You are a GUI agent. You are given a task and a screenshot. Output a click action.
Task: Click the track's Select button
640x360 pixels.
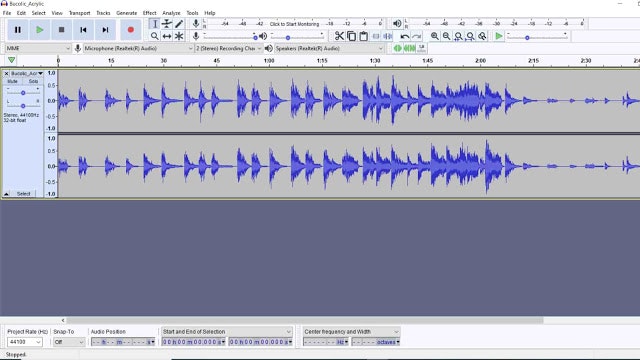[23, 194]
